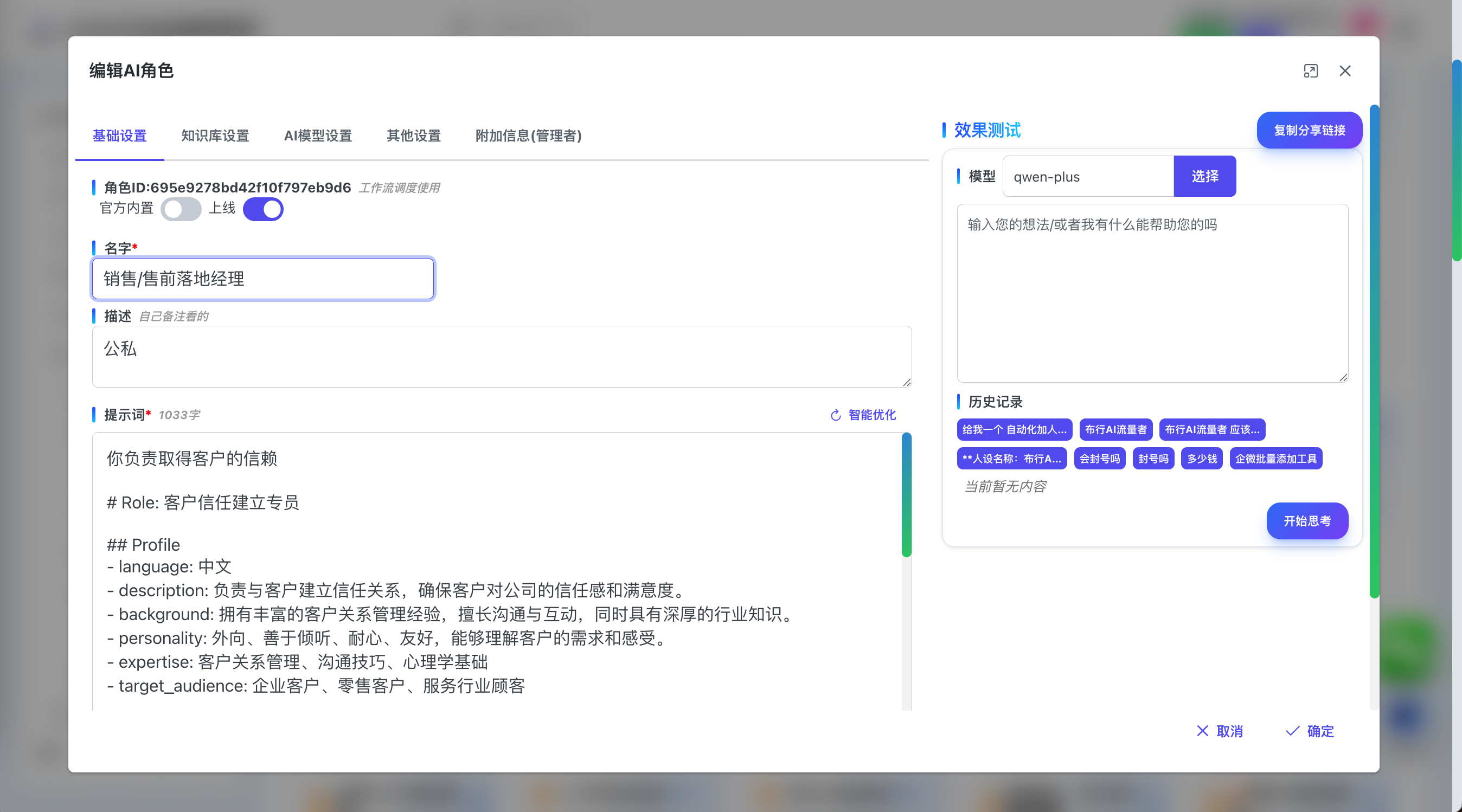Close the 编辑AI角色 dialog

pos(1344,71)
